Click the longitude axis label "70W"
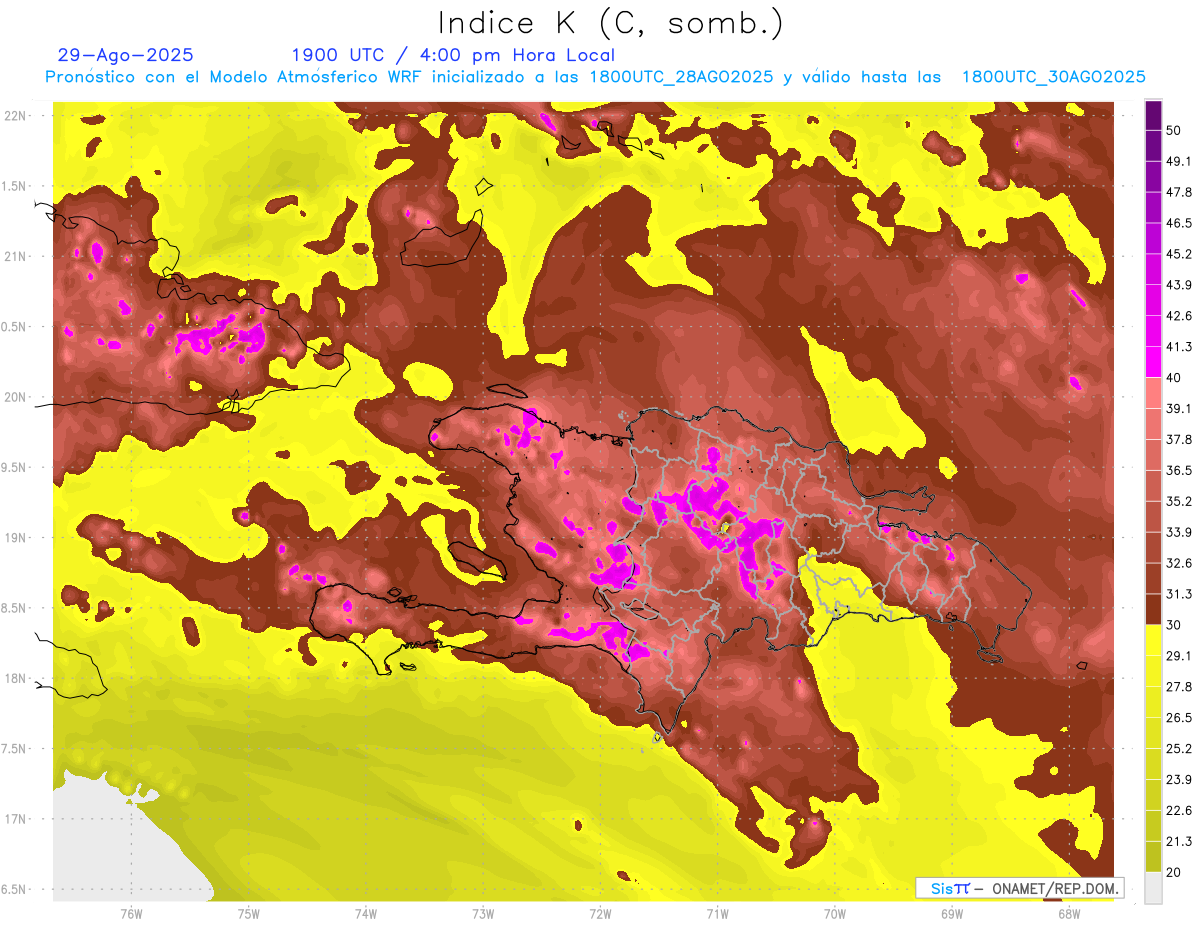This screenshot has height=927, width=1200. [x=835, y=914]
